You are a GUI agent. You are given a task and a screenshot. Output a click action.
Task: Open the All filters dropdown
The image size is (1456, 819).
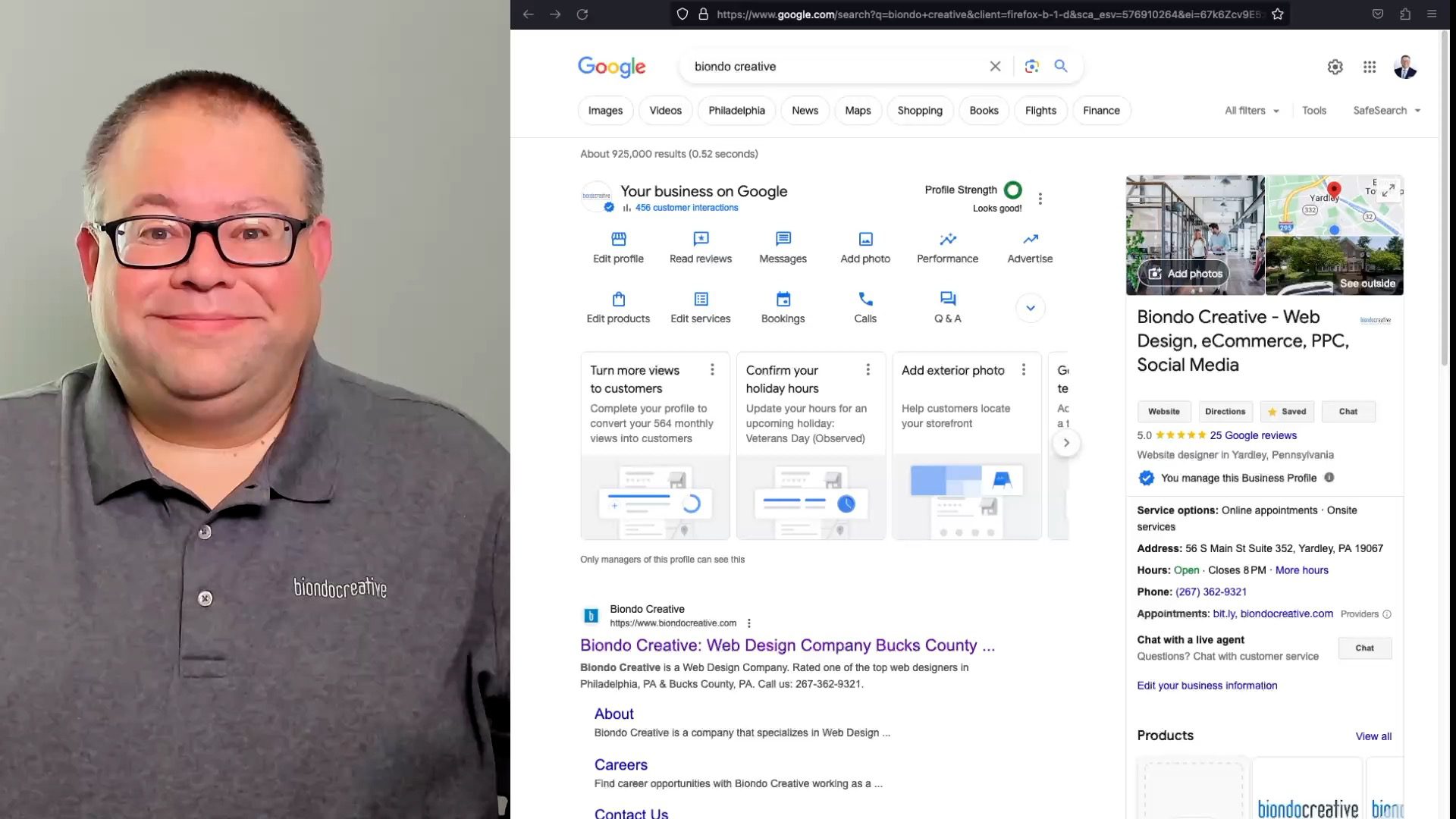(x=1252, y=111)
